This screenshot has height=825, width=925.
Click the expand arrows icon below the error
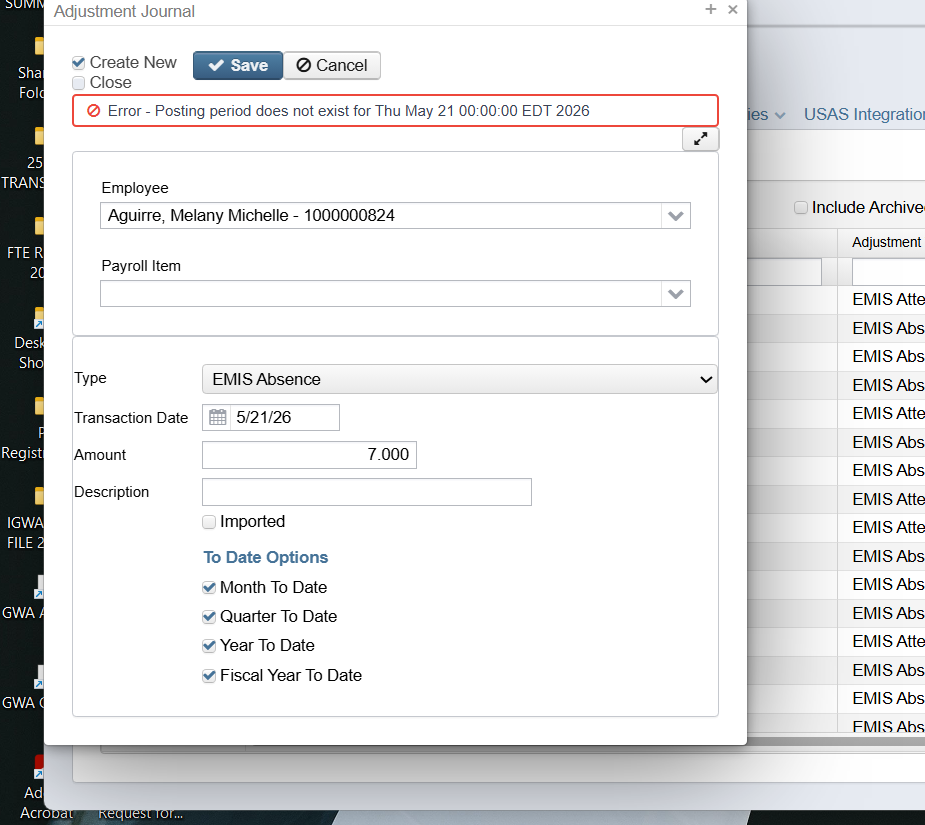(x=700, y=140)
